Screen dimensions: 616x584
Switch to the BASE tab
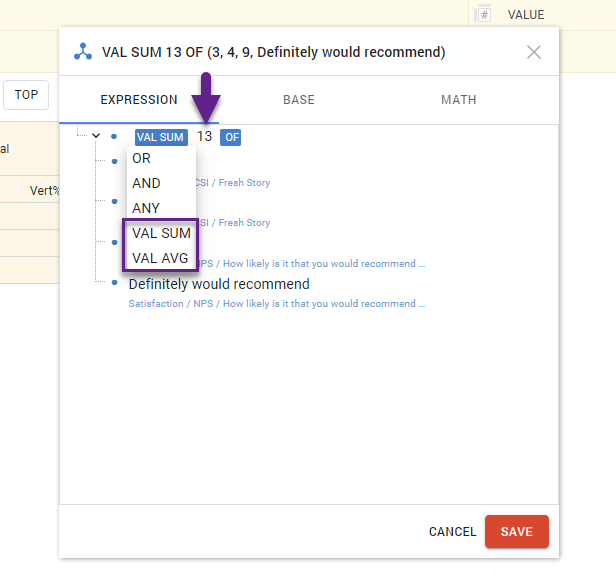coord(298,100)
